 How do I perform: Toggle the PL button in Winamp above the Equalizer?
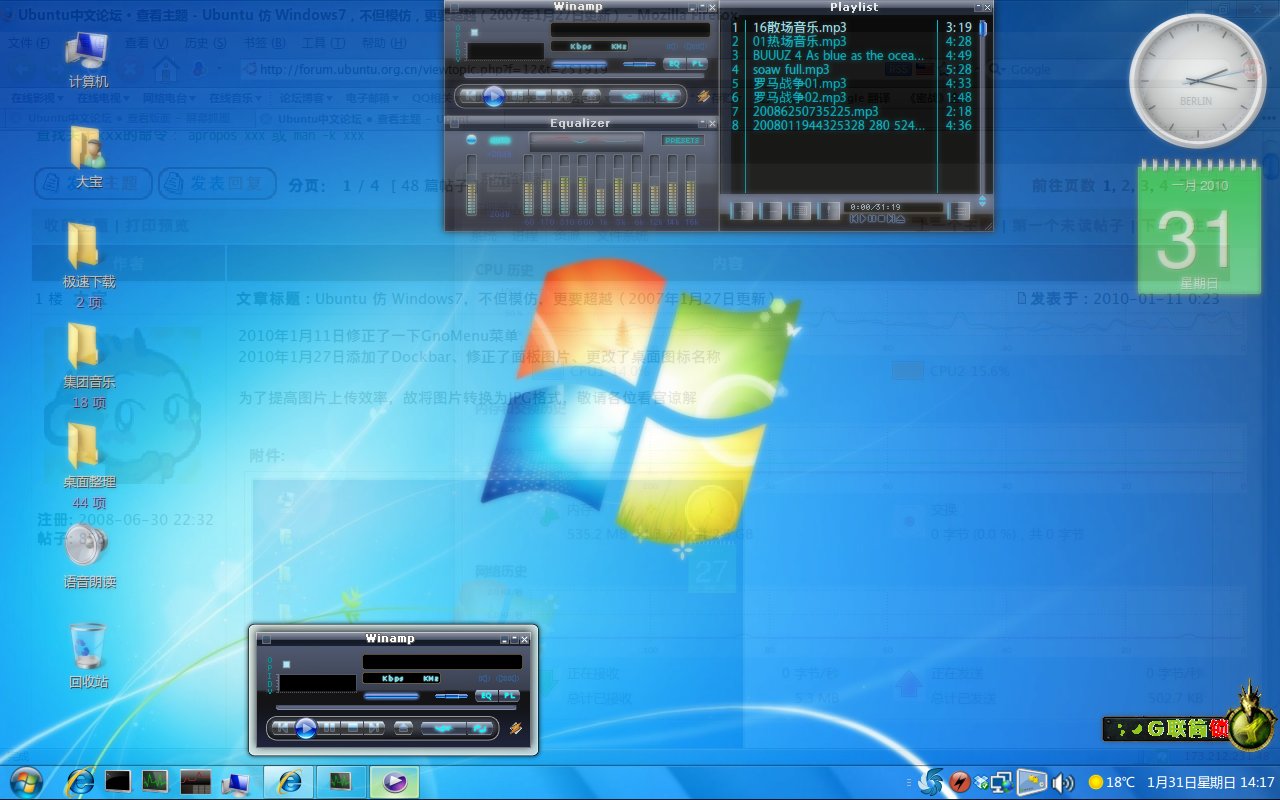click(x=697, y=64)
